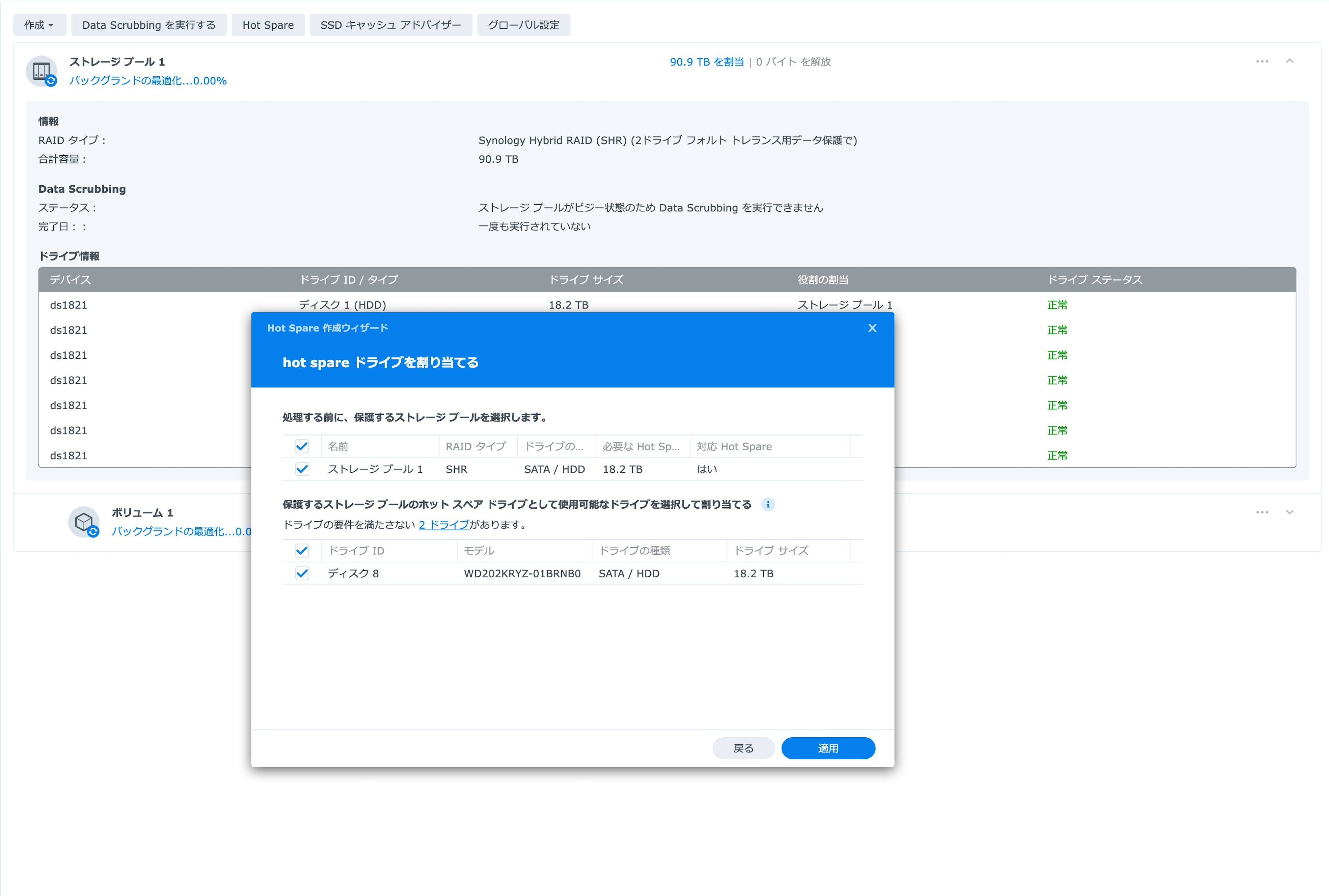This screenshot has height=896, width=1329.
Task: Click グローバル設定 in the toolbar
Action: [523, 25]
